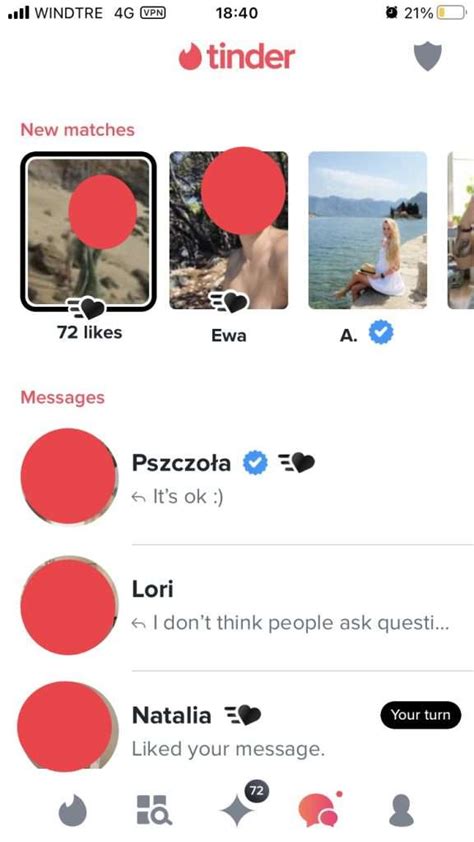Open the partially visible fourth match card
474x842 pixels.
pyautogui.click(x=461, y=230)
